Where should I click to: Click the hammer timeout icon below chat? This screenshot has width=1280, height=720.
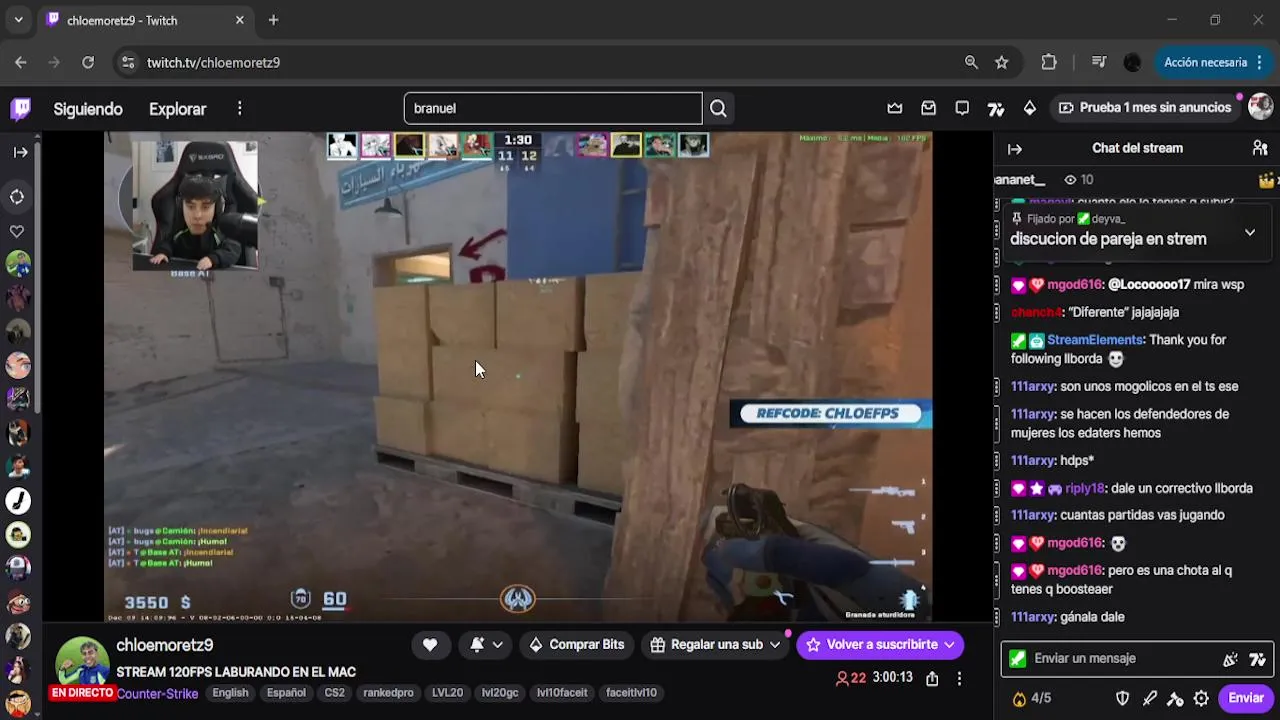(1175, 699)
